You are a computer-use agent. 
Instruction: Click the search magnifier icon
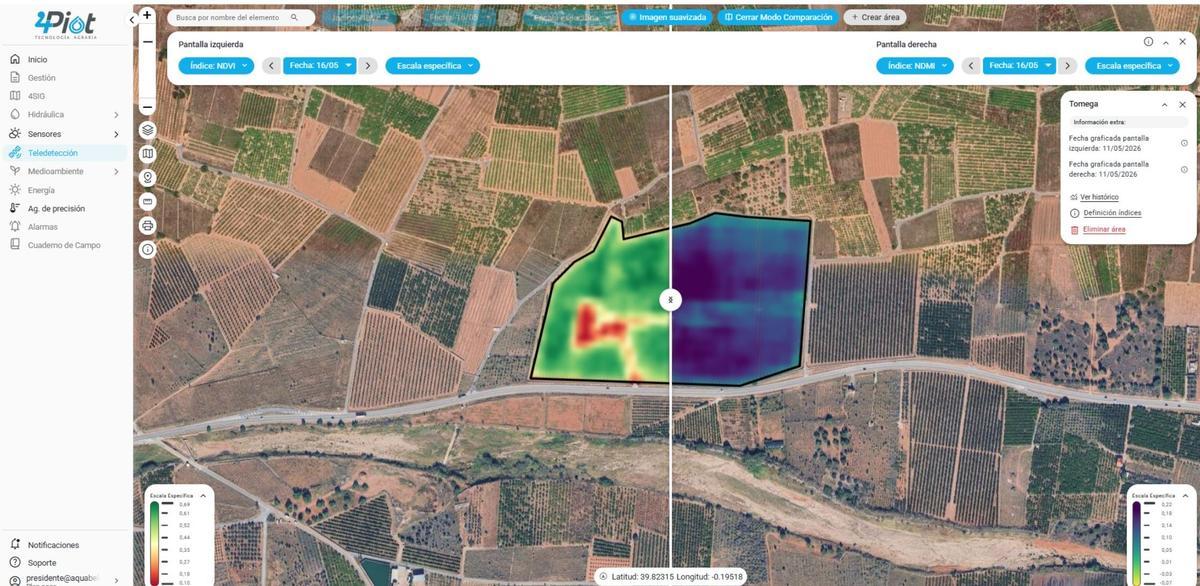[x=294, y=18]
